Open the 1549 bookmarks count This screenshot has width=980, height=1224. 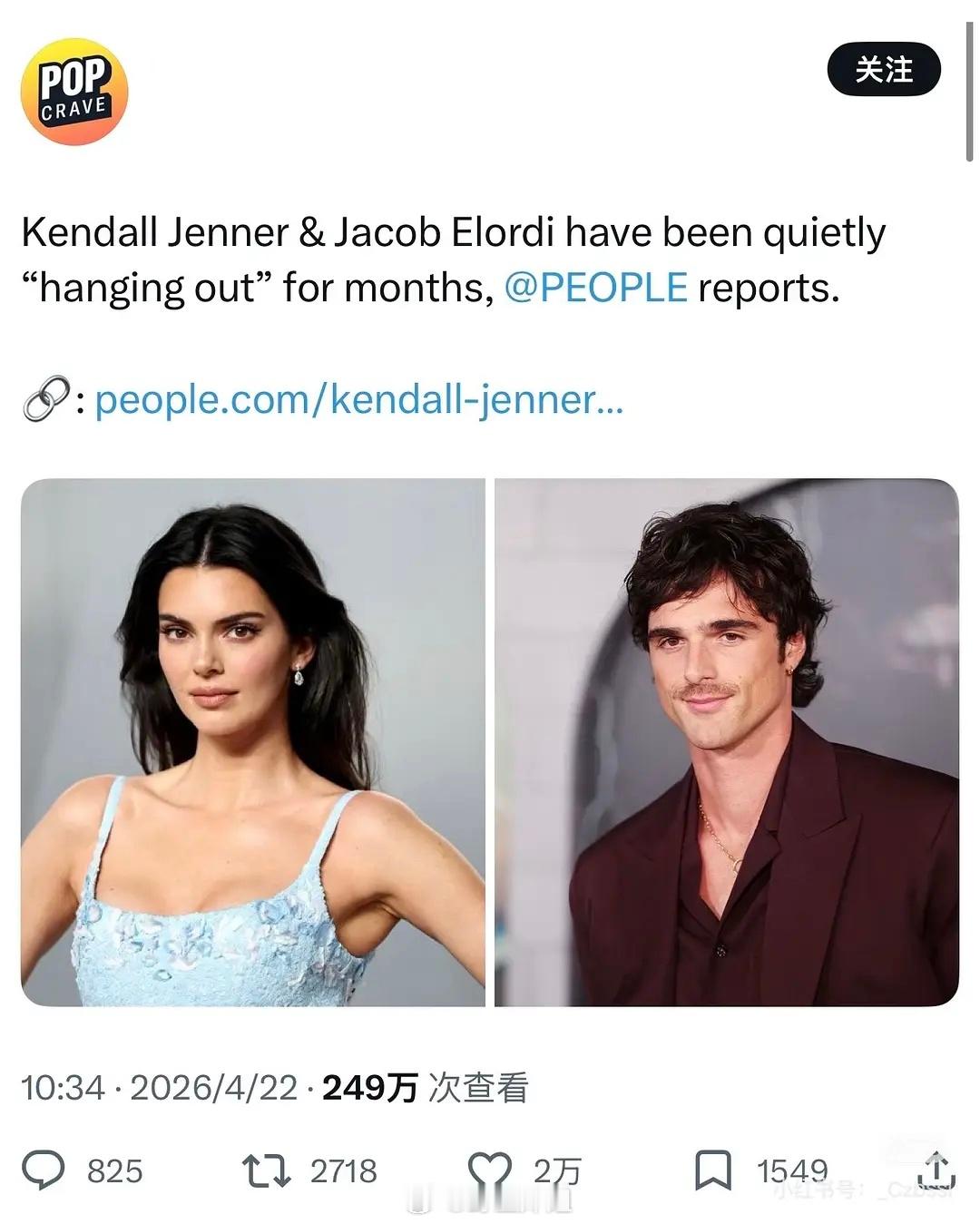coord(792,1171)
